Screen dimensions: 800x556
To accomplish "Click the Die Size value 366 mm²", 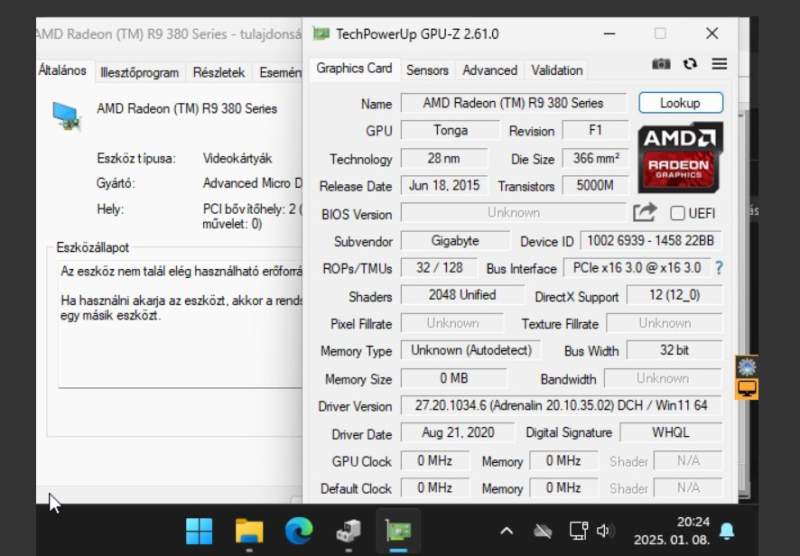I will pos(595,158).
